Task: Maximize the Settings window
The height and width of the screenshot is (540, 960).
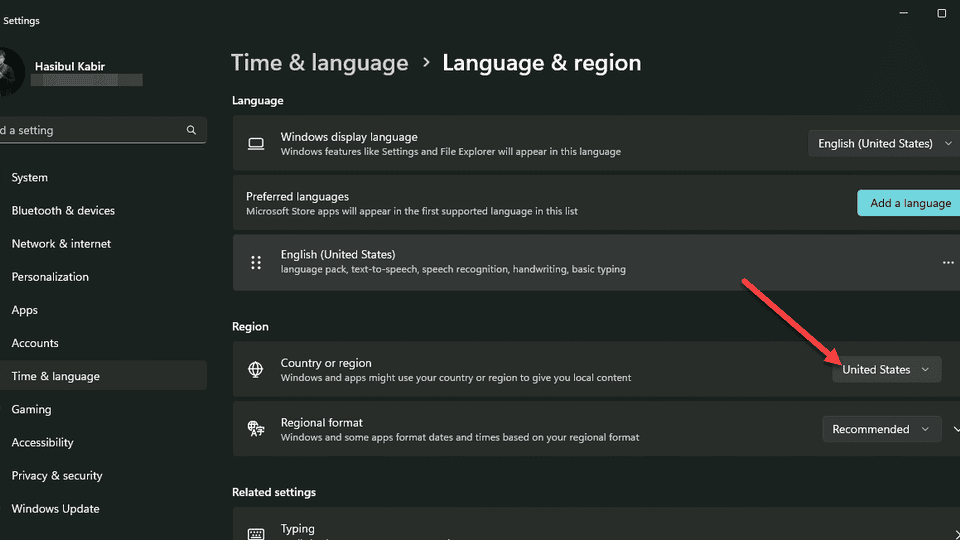Action: 942,13
